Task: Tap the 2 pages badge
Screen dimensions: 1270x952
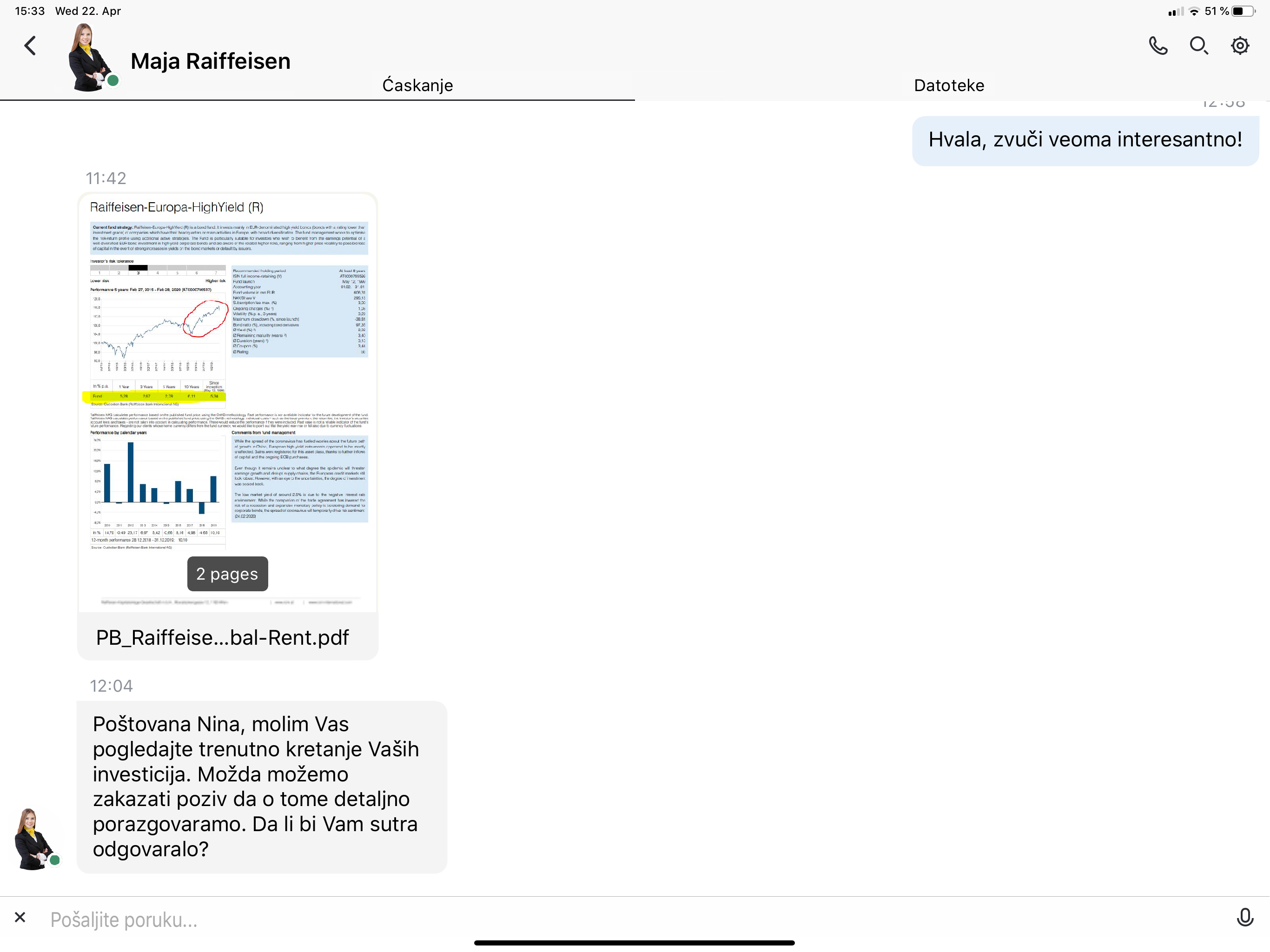Action: coord(227,574)
